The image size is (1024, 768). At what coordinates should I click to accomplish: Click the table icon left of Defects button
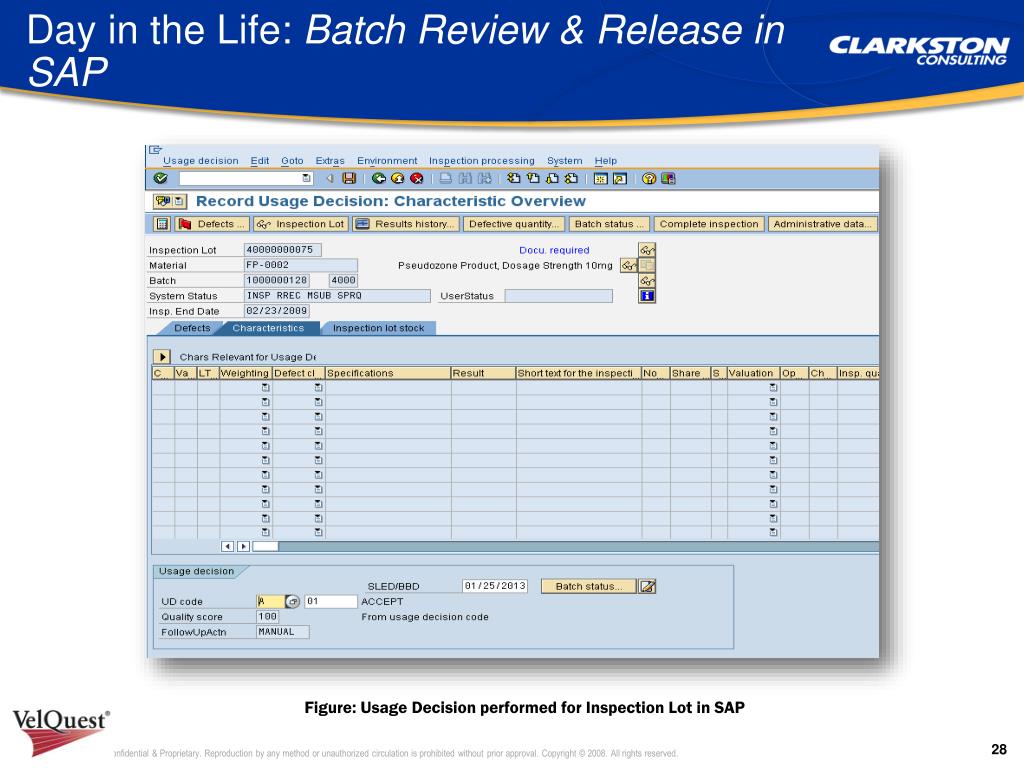162,224
